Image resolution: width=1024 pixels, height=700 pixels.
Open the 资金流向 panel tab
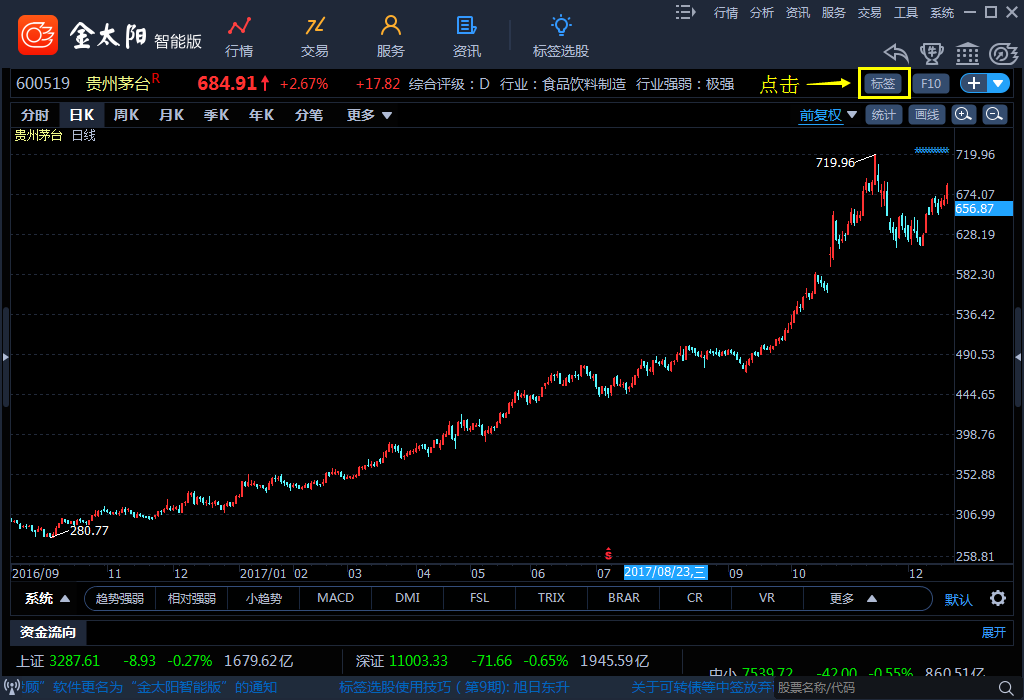click(x=48, y=632)
